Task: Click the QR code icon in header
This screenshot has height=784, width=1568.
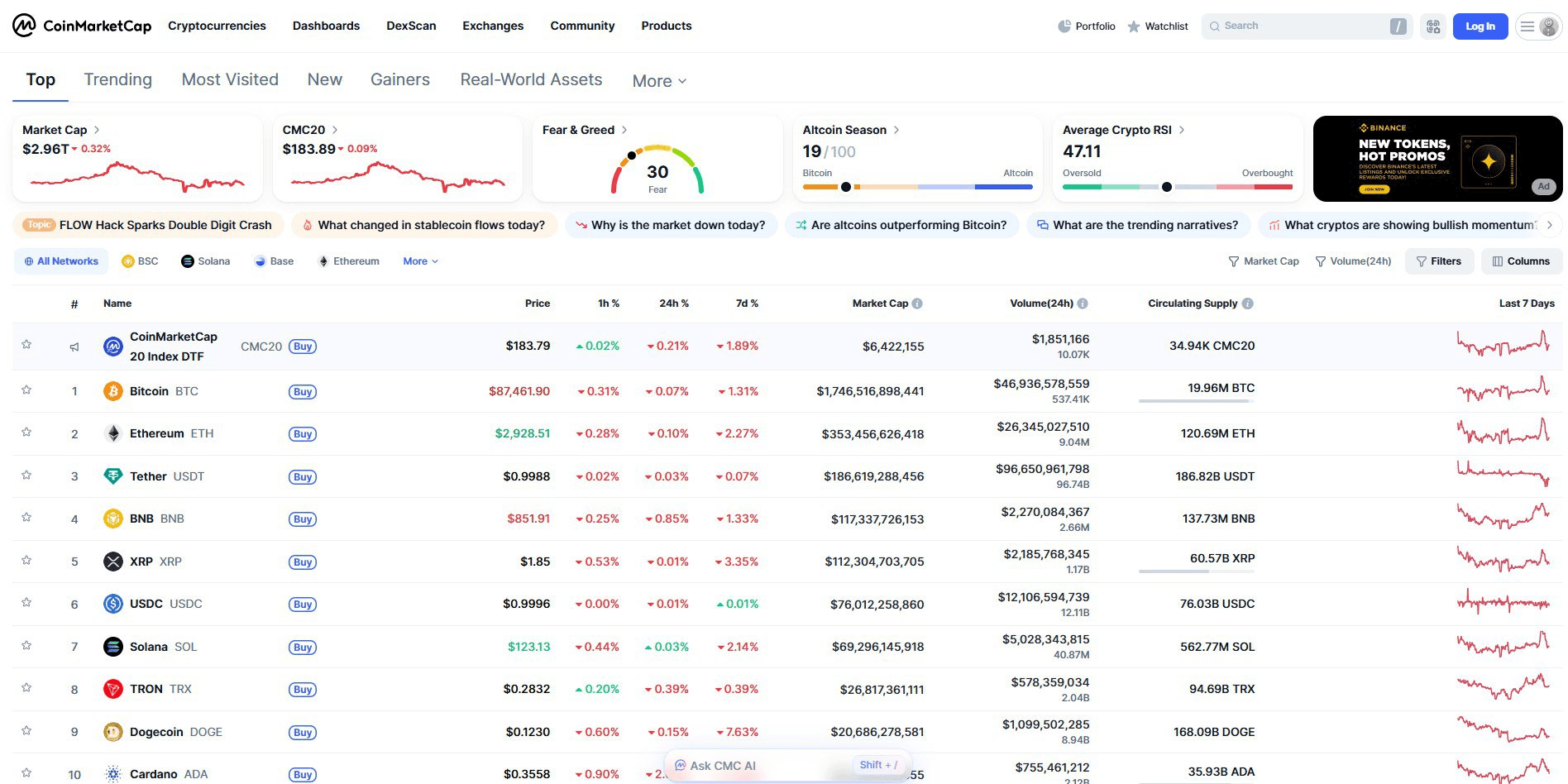Action: (1433, 26)
